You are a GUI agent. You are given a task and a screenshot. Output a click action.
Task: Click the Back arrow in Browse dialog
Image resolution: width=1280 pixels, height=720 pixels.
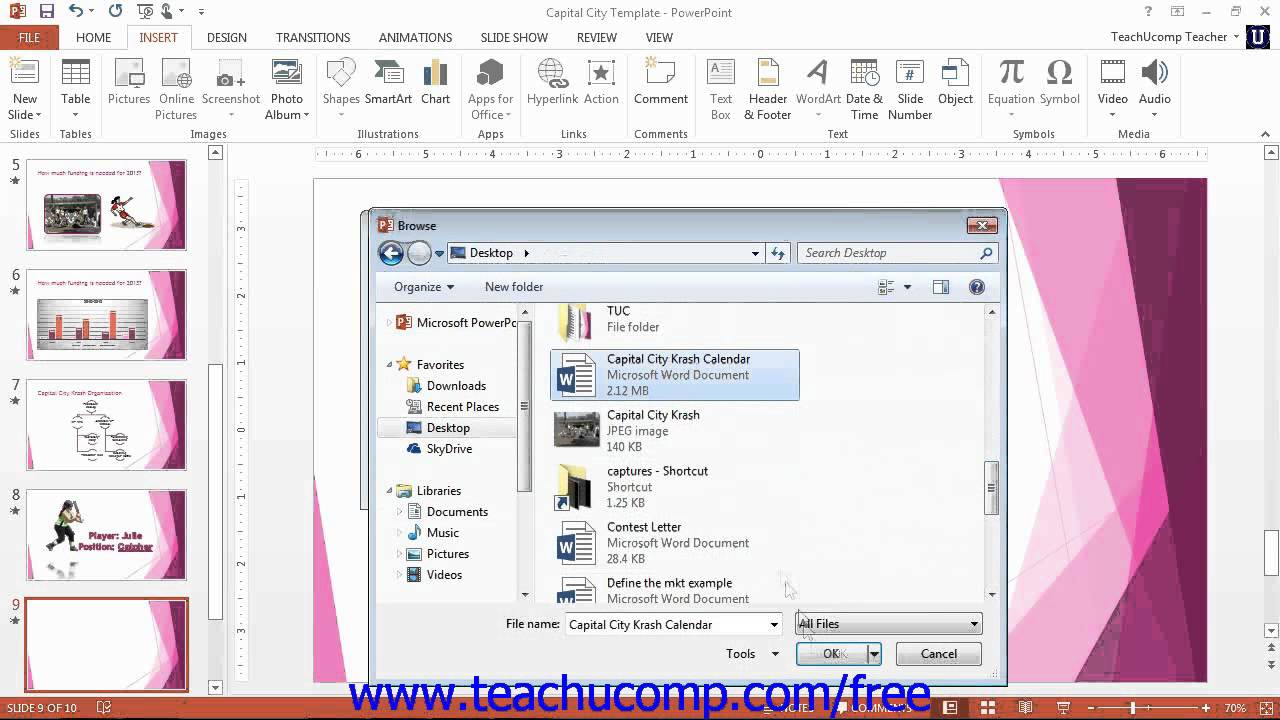[x=391, y=253]
